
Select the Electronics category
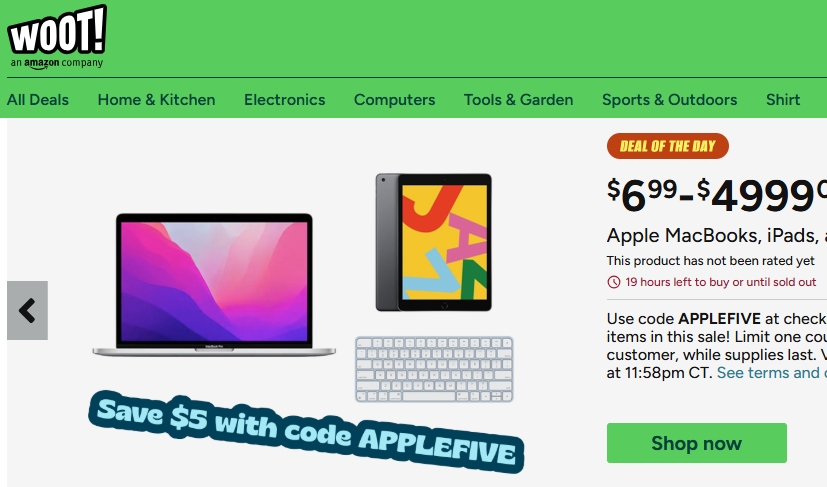pos(284,100)
